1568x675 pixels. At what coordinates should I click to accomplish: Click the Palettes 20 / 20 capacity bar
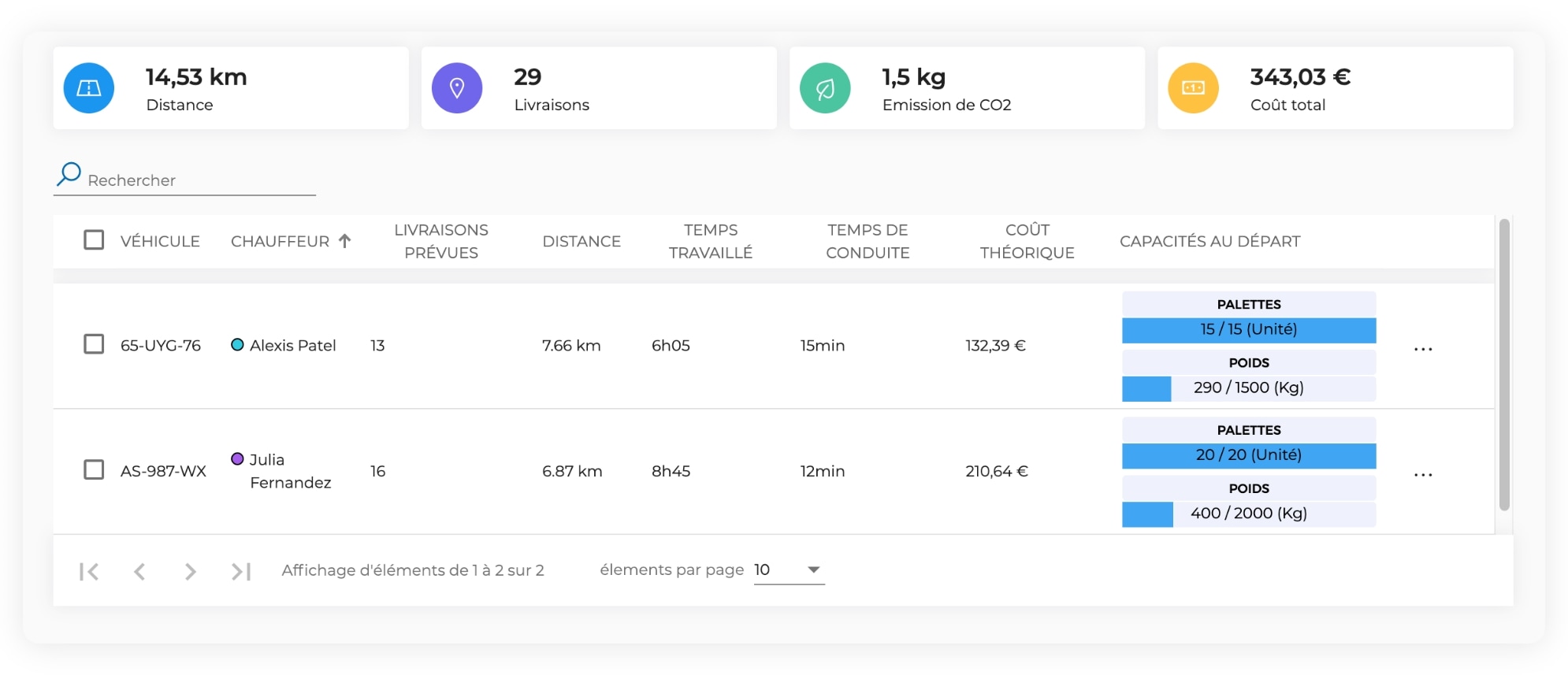[1248, 455]
